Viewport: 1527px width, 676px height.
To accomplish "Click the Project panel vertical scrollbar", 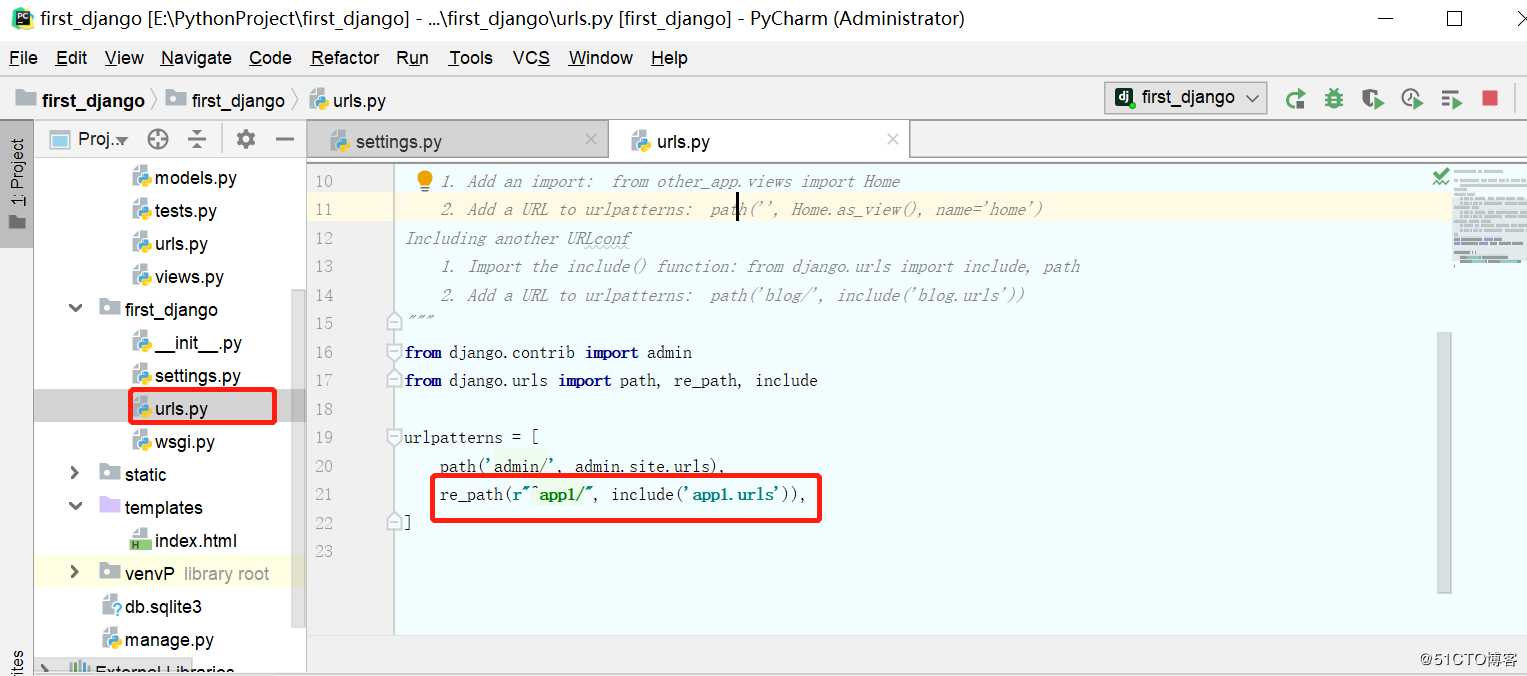I will pos(297,460).
